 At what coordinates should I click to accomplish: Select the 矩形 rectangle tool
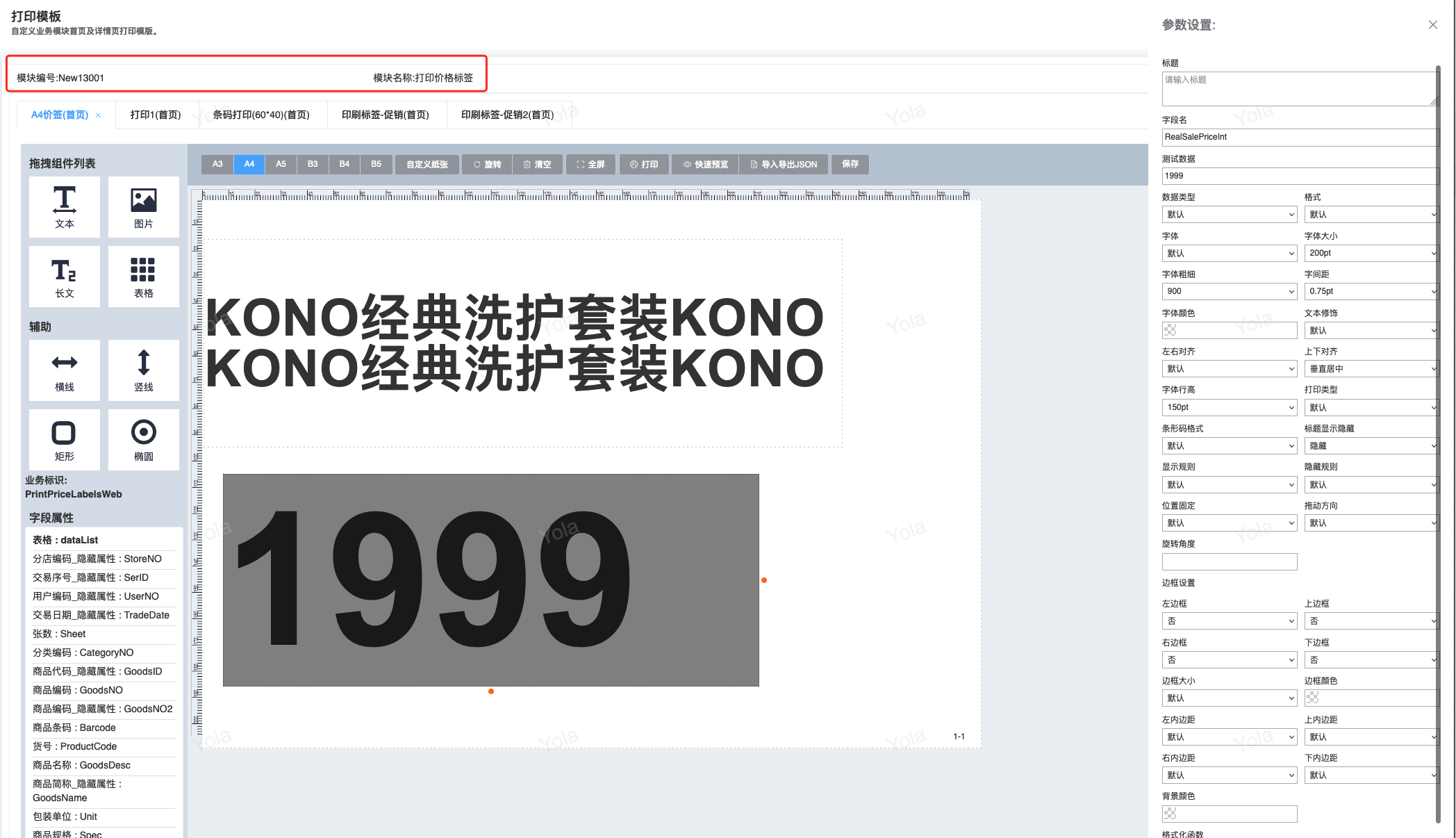(x=65, y=440)
